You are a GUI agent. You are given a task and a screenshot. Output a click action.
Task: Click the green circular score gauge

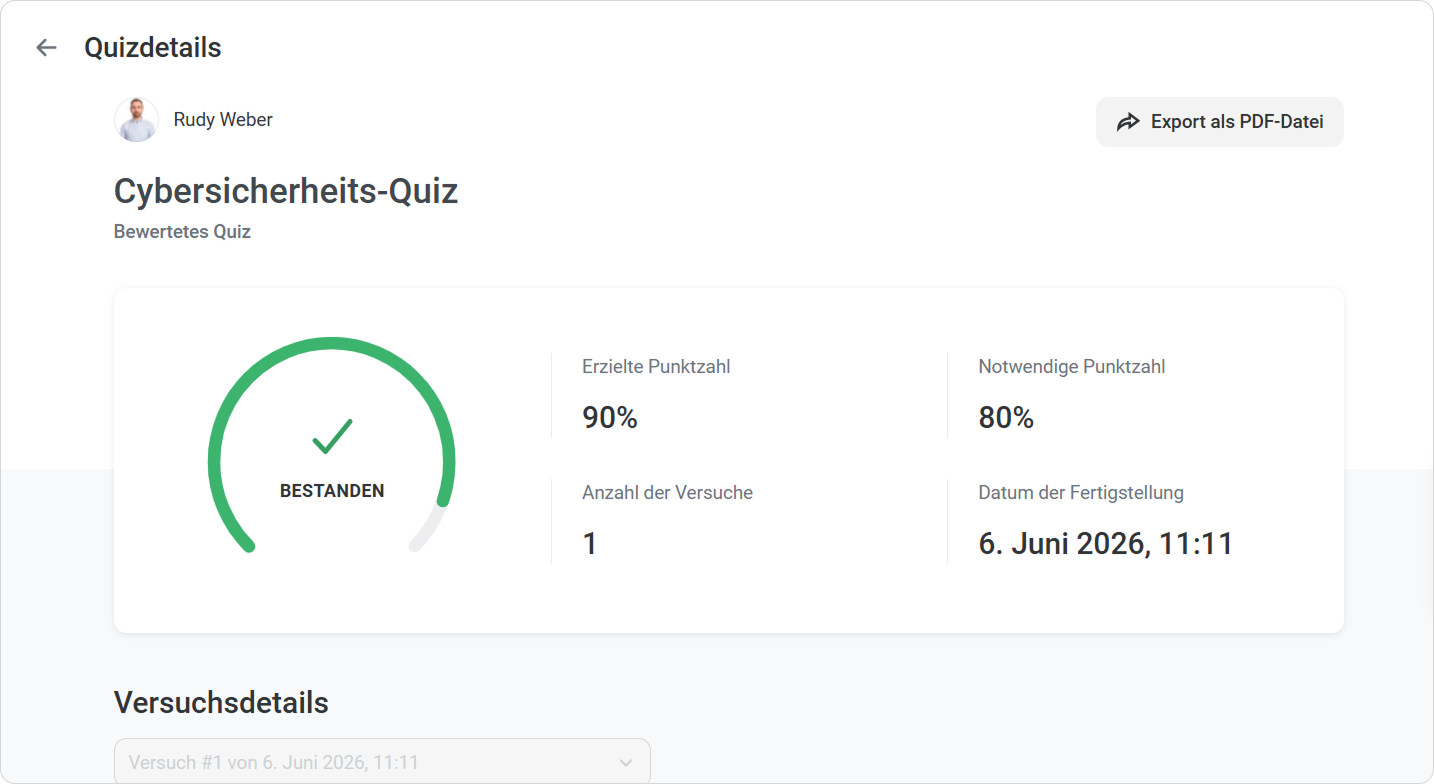coord(332,445)
